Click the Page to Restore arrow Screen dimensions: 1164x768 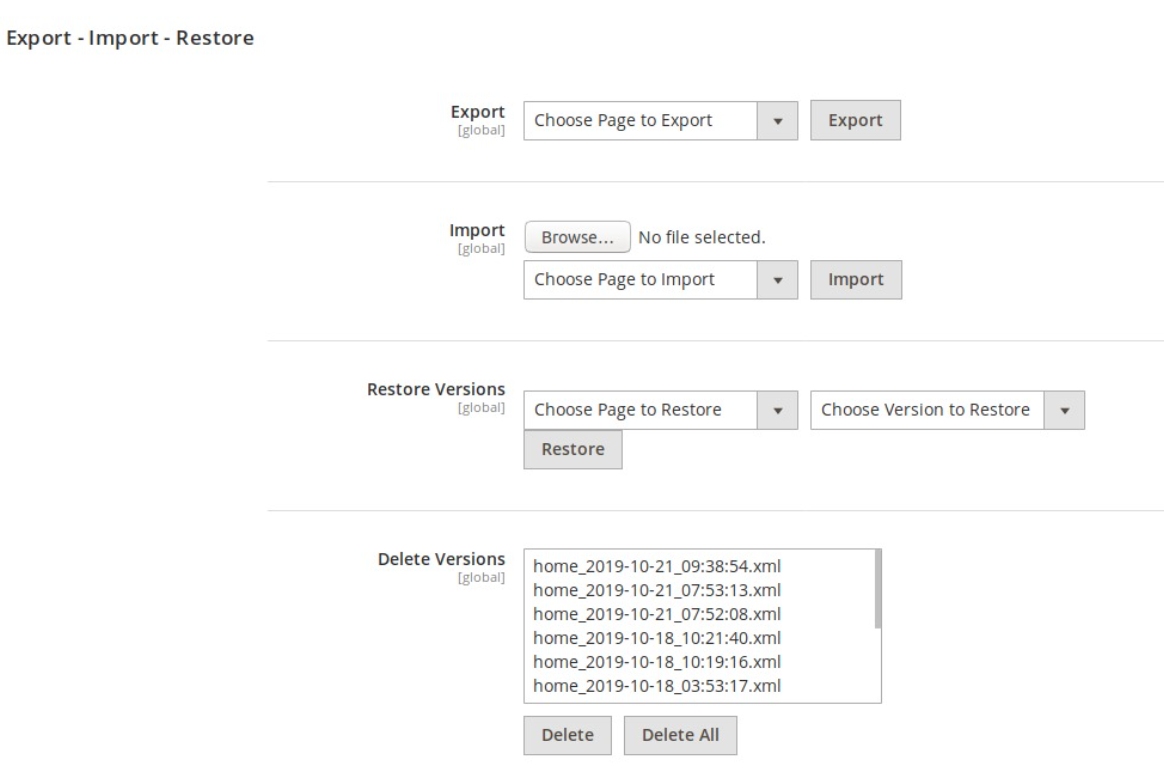coord(777,410)
